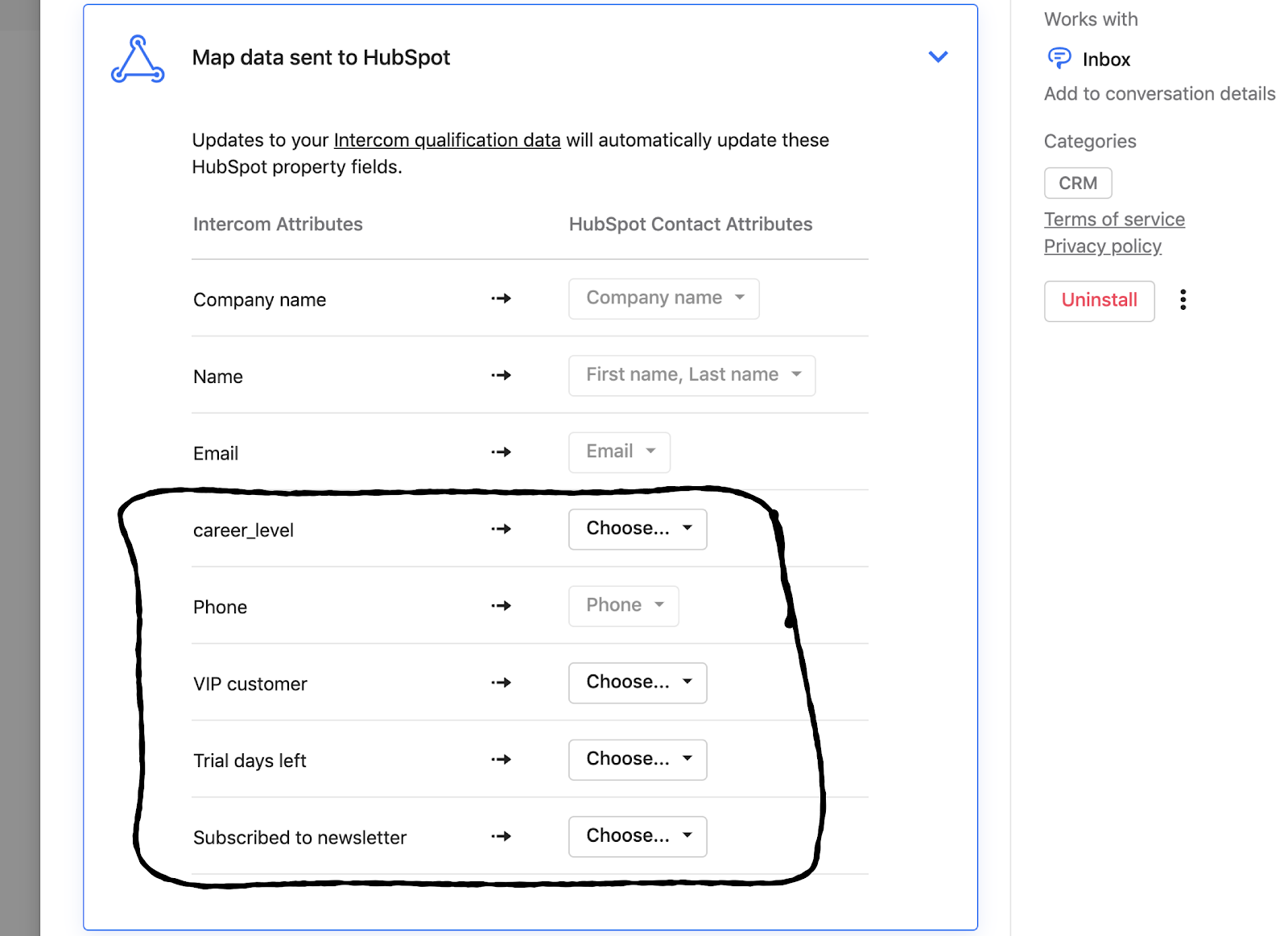Image resolution: width=1288 pixels, height=936 pixels.
Task: Click the Map data sent to HubSpot heading
Action: (321, 58)
